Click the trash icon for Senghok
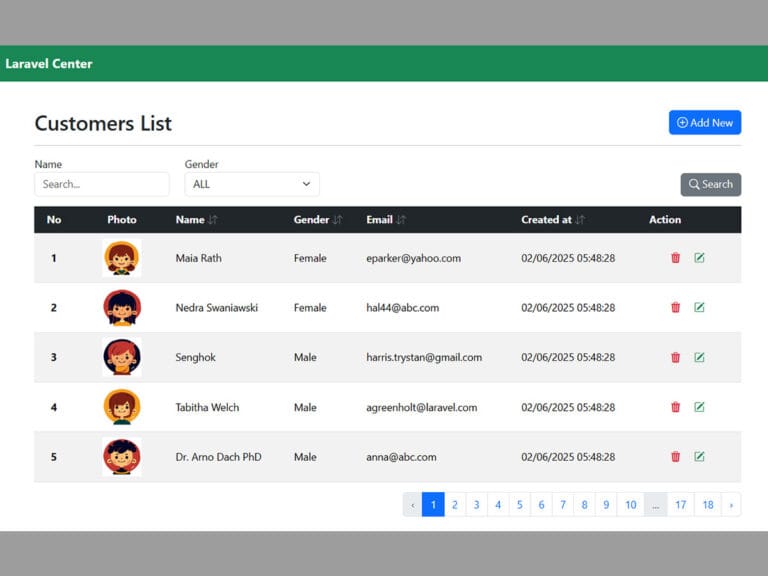 [675, 357]
